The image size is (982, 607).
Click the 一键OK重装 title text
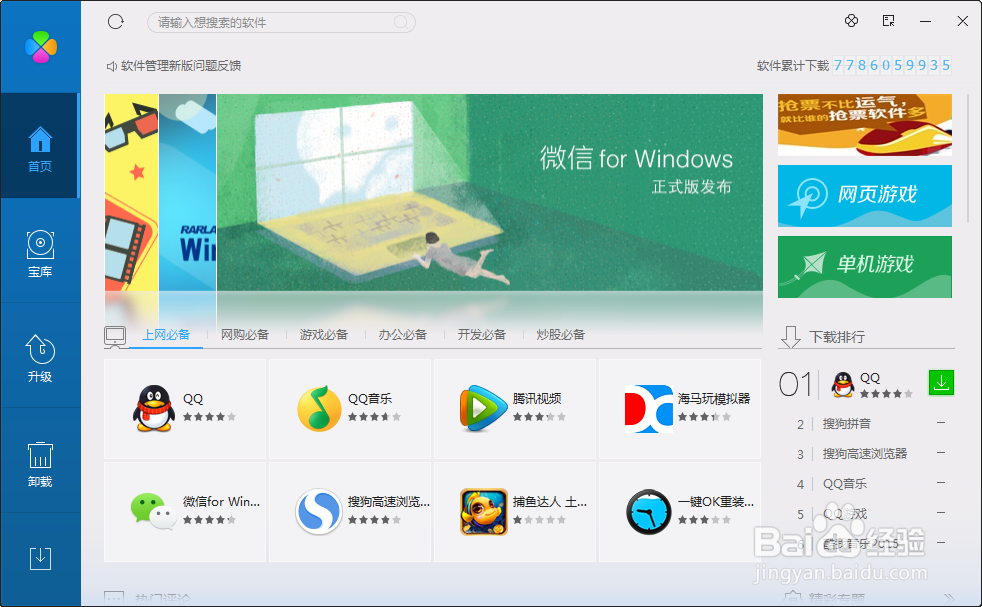[716, 502]
